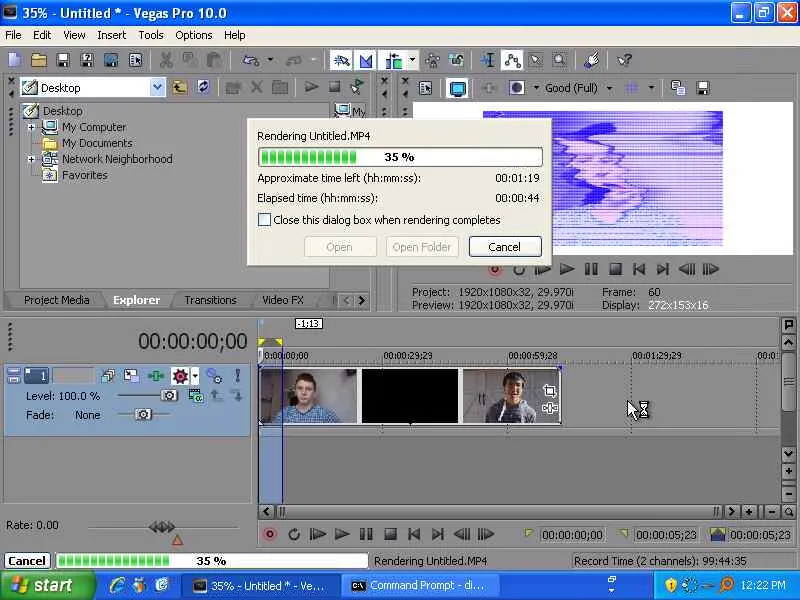Open Internet Explorer from Quick Launch
Screen dimensions: 800x600
pos(116,585)
